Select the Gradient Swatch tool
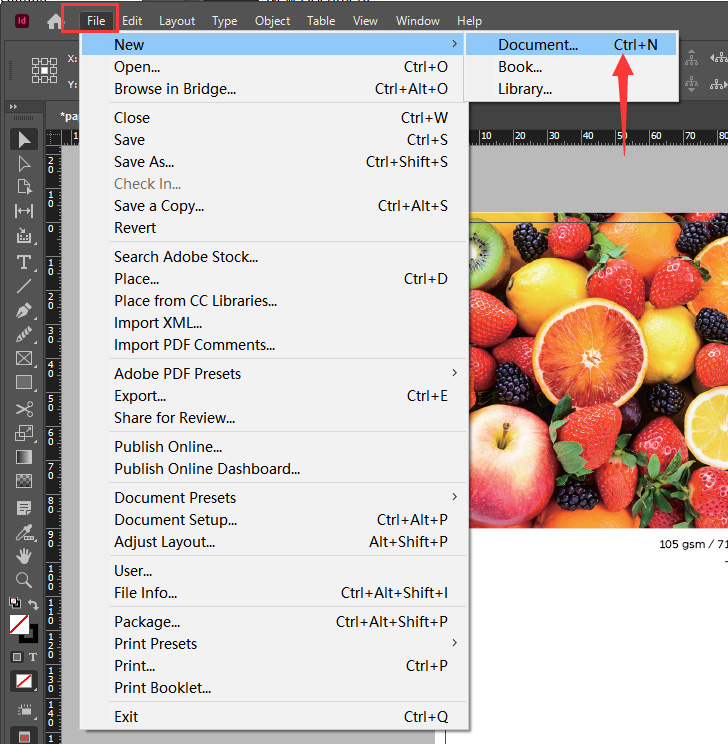This screenshot has height=744, width=728. pyautogui.click(x=24, y=457)
